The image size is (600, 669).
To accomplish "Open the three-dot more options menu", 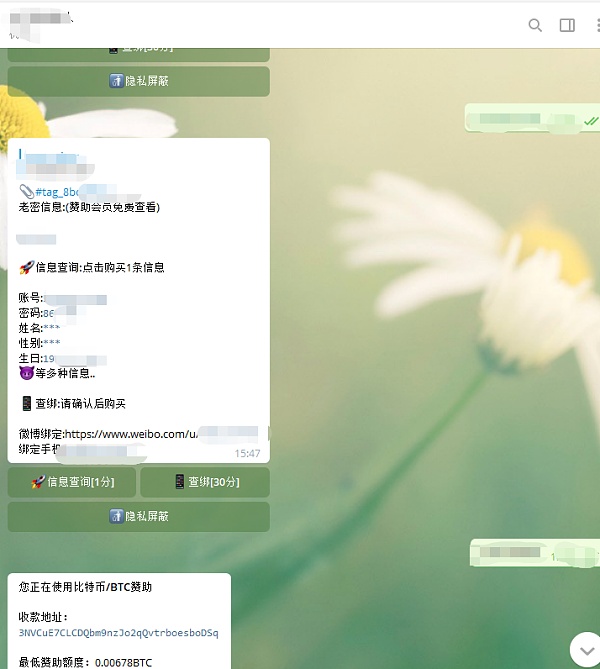I will click(595, 25).
